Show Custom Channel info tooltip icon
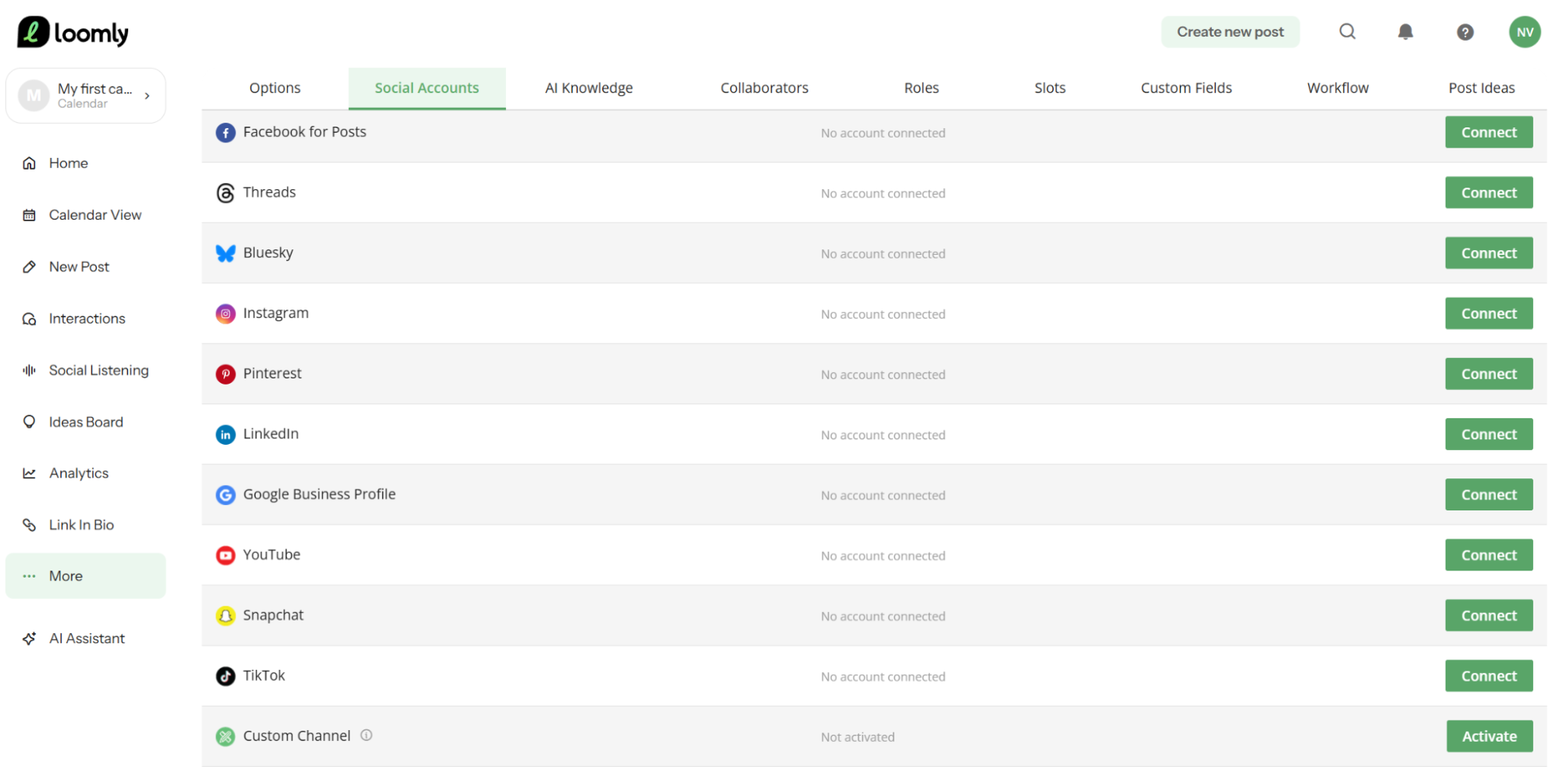 click(x=366, y=735)
